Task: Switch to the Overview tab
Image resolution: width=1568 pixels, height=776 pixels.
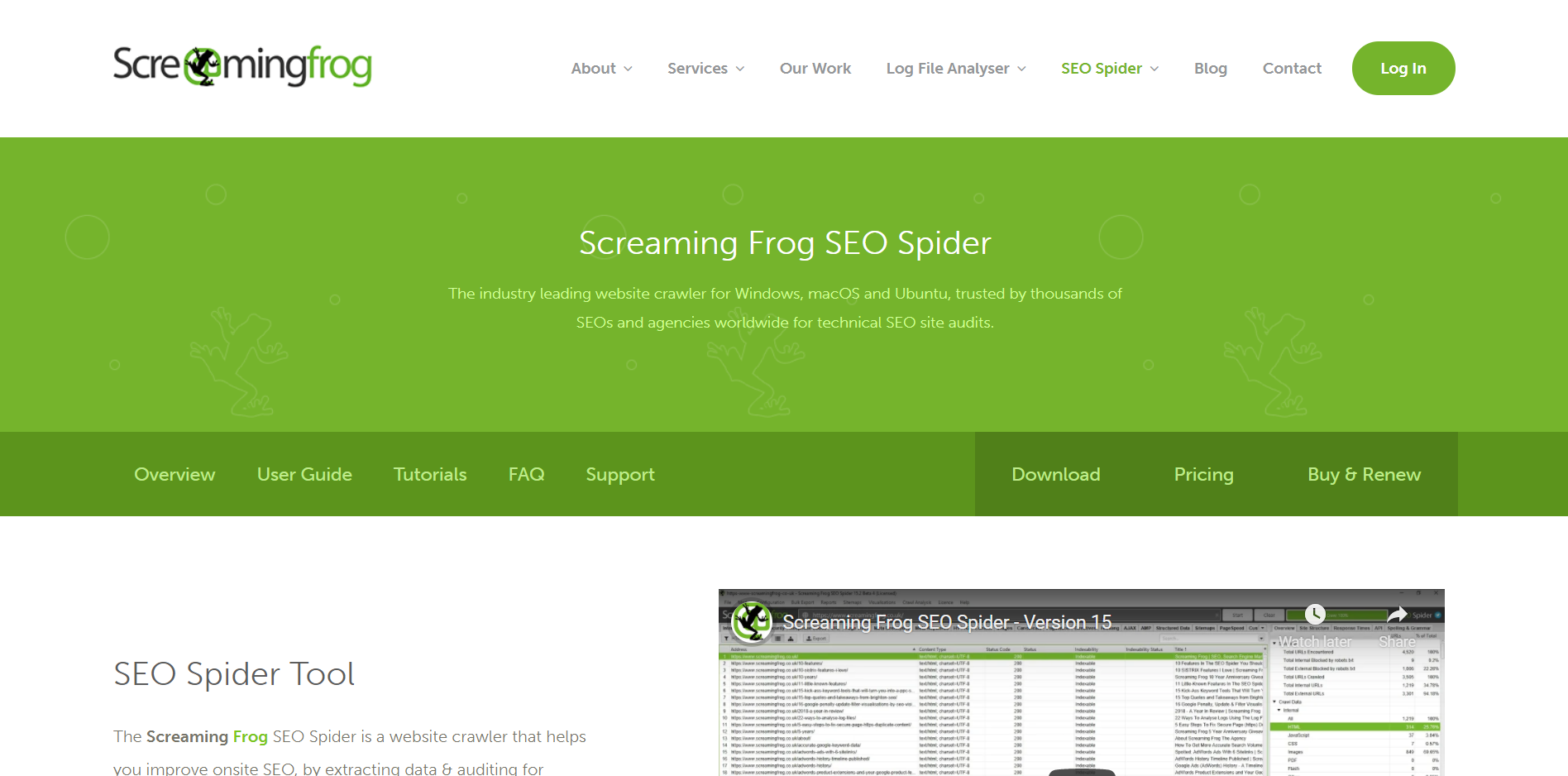Action: (x=174, y=474)
